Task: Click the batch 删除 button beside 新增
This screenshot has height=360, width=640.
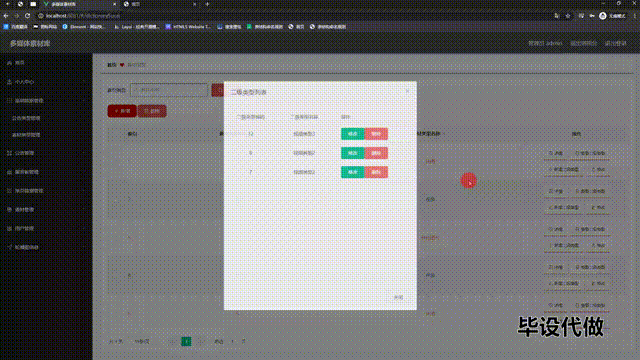Action: 152,111
